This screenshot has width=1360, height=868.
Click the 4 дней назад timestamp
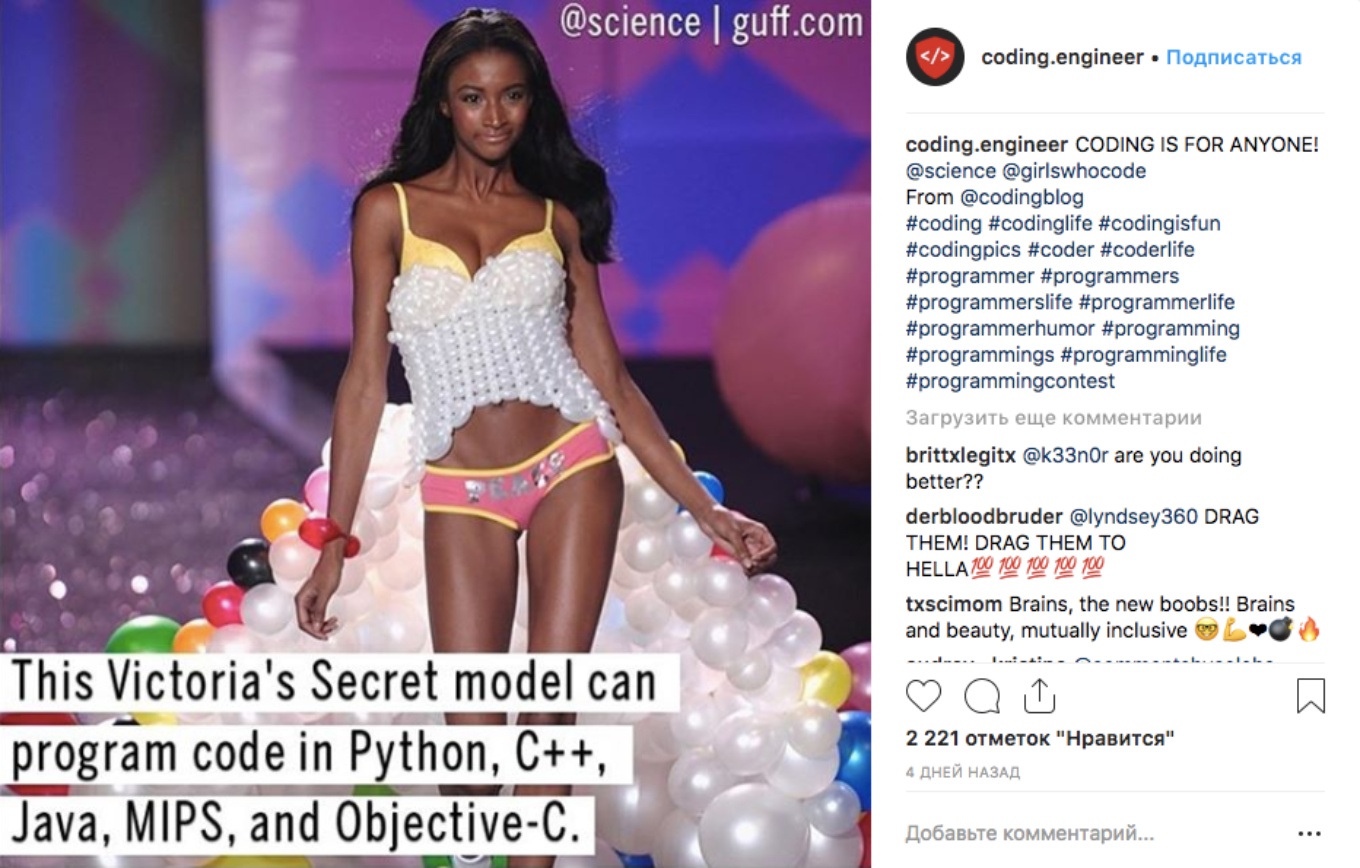963,772
